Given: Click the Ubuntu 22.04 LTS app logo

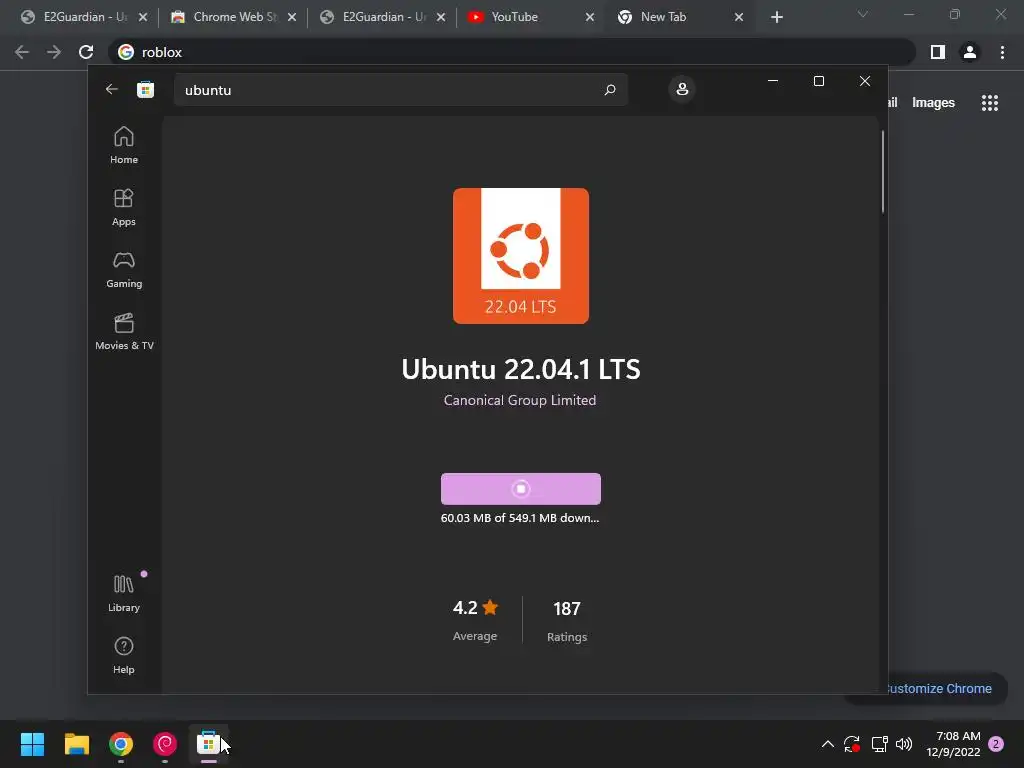Looking at the screenshot, I should tap(520, 255).
